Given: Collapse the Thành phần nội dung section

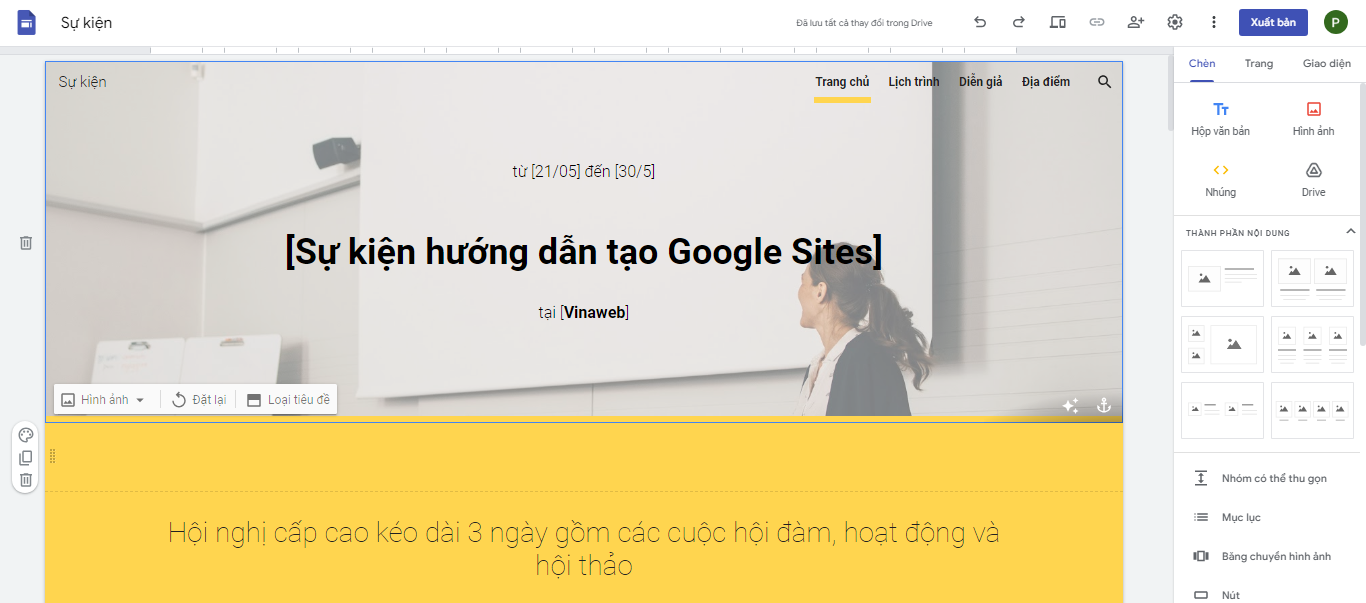Looking at the screenshot, I should coord(1350,232).
